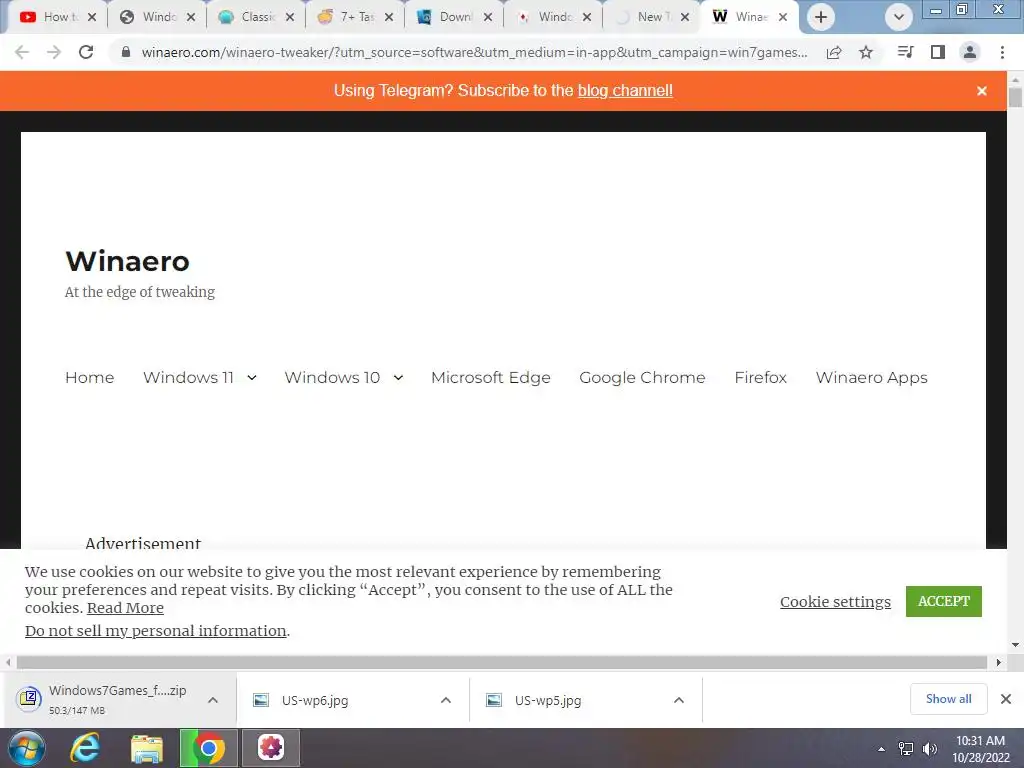The height and width of the screenshot is (768, 1024).
Task: Reload the Winaero page
Action: 86,52
